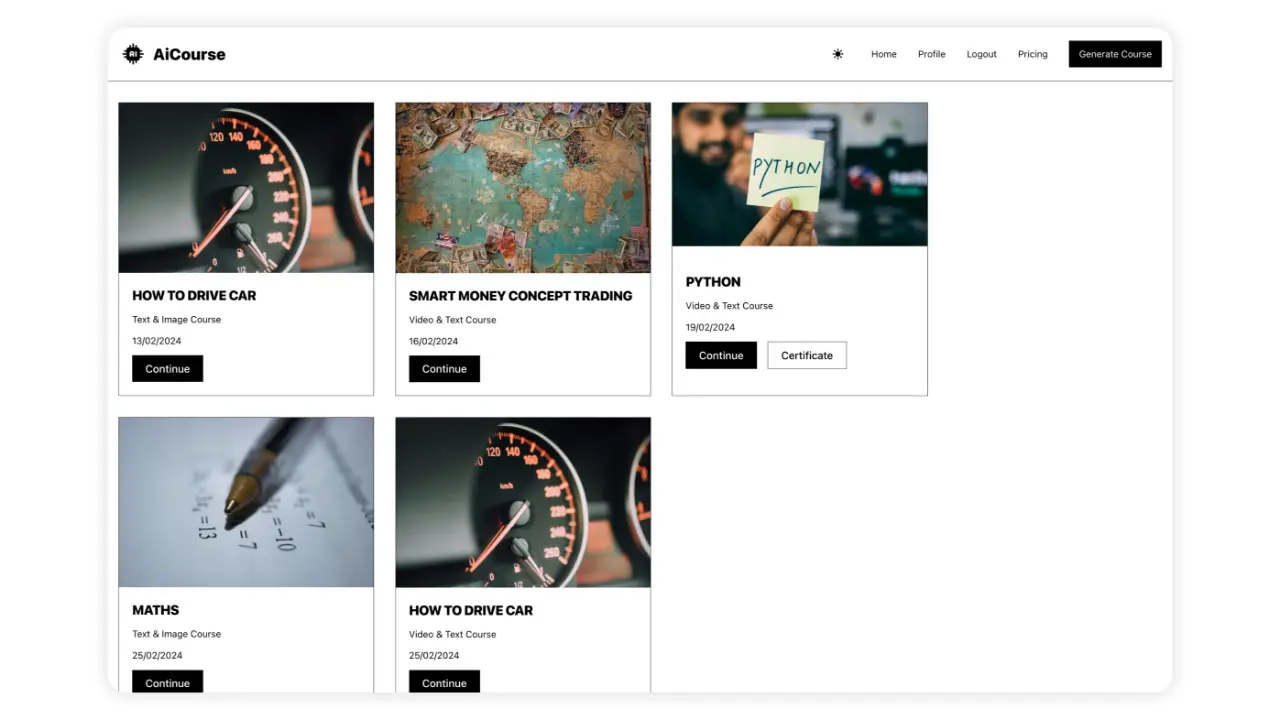1280x720 pixels.
Task: Continue the first How To Drive Car course dated 13/02/2024
Action: [x=167, y=369]
